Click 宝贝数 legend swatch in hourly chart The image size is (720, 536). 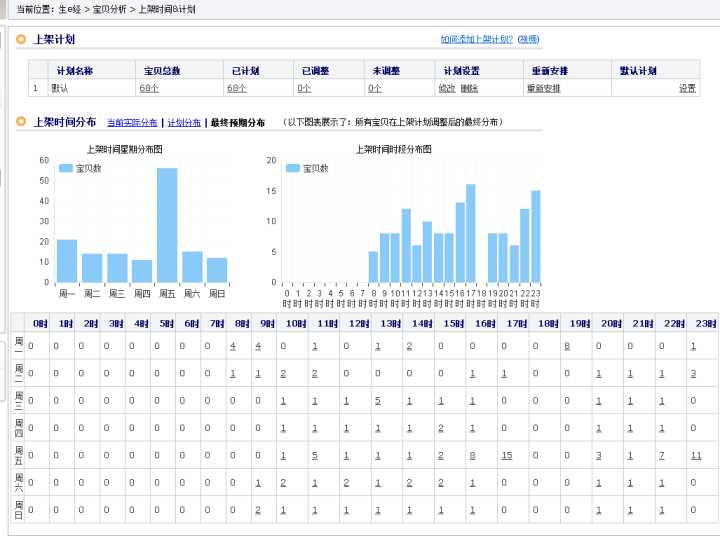pyautogui.click(x=293, y=168)
